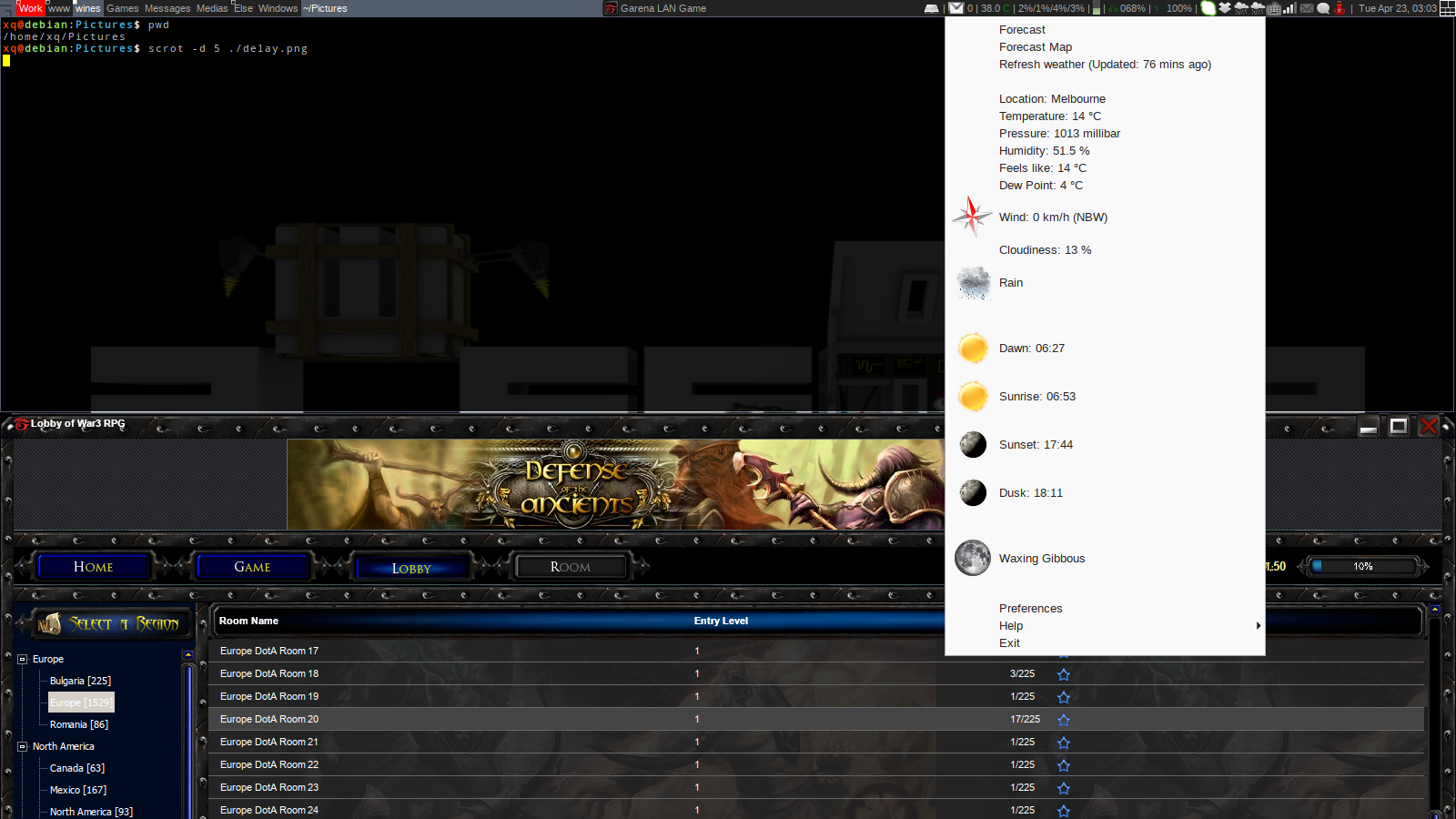Screen dimensions: 1456x819
Task: Open Preferences in the weather menu
Action: pyautogui.click(x=1030, y=609)
